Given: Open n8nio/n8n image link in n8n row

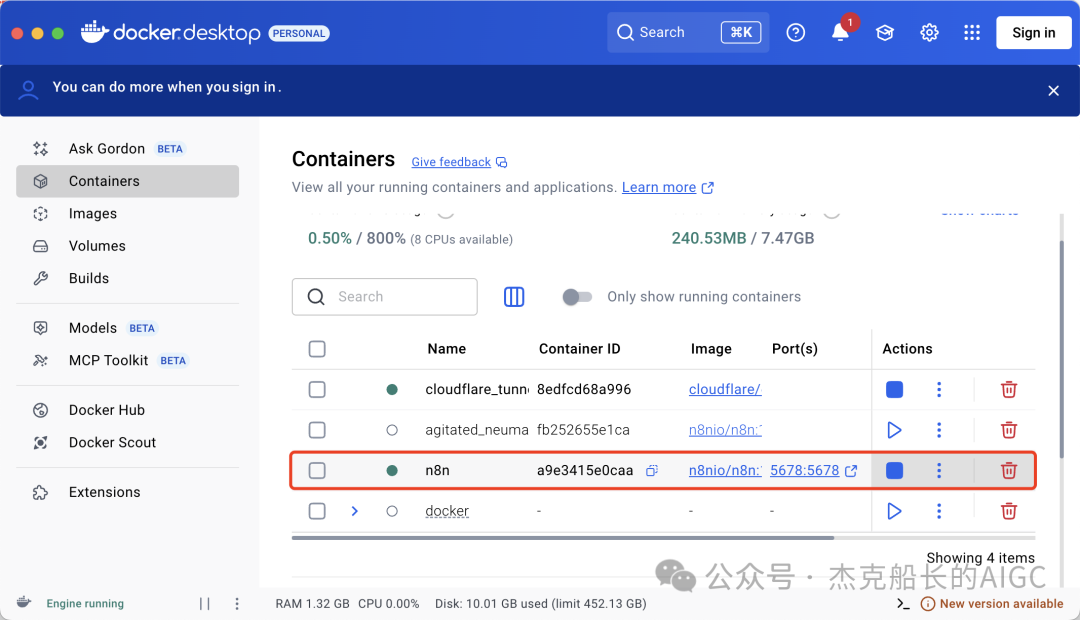Looking at the screenshot, I should point(725,471).
